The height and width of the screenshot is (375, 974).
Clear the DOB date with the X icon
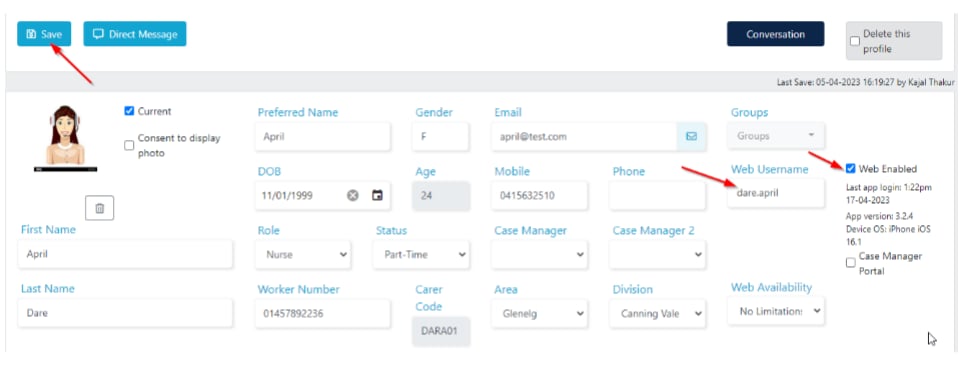(x=353, y=196)
